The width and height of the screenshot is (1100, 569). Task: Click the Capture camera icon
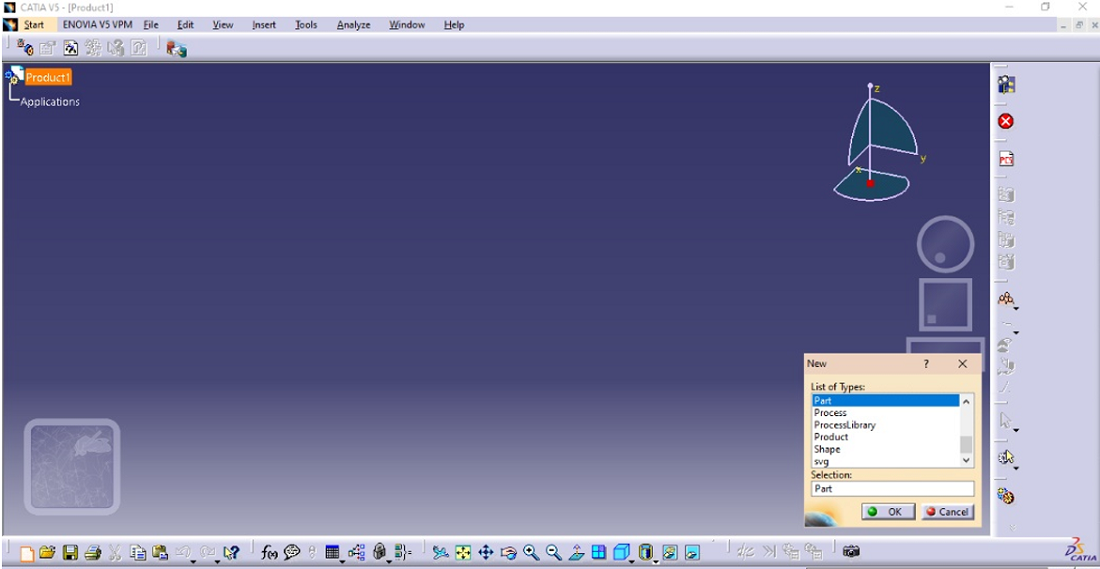click(x=851, y=551)
